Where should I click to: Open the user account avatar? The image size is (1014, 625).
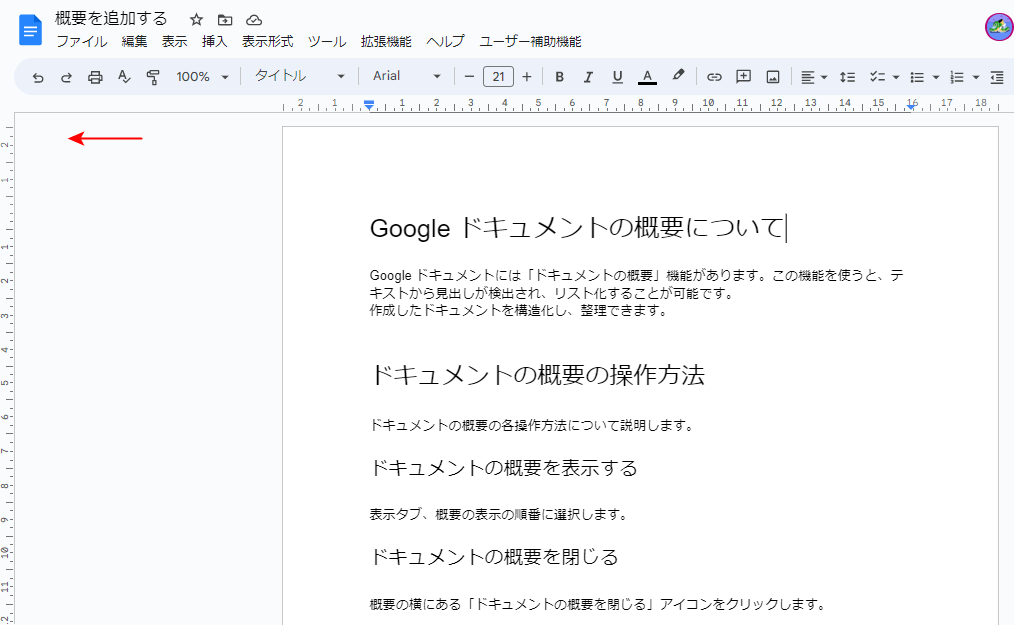(998, 27)
